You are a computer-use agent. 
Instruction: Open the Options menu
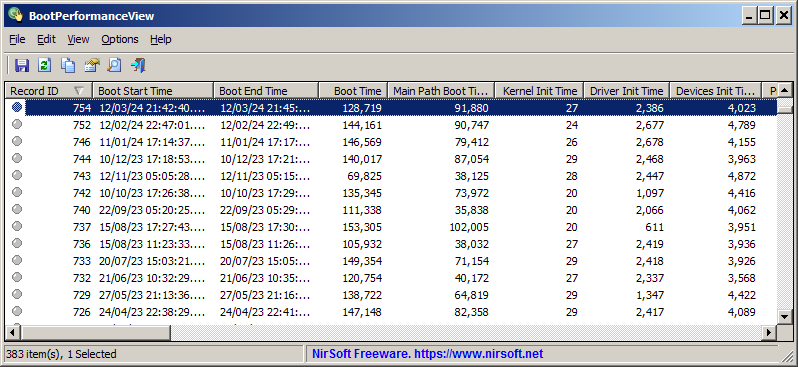120,39
